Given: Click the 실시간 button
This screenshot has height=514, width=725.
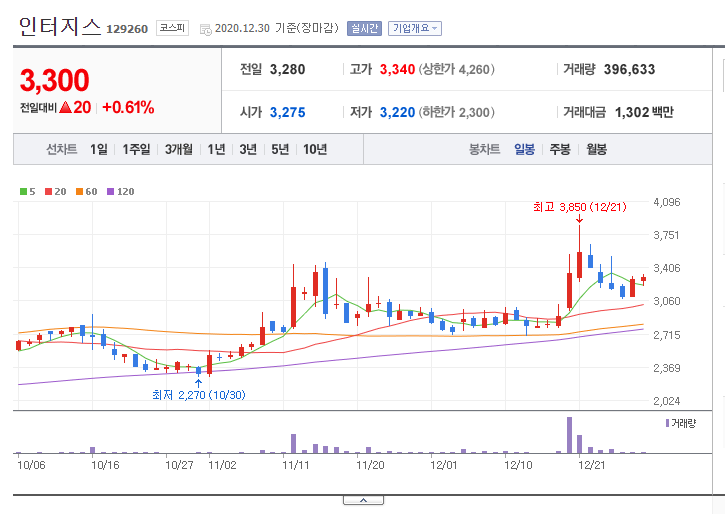Looking at the screenshot, I should tap(364, 28).
